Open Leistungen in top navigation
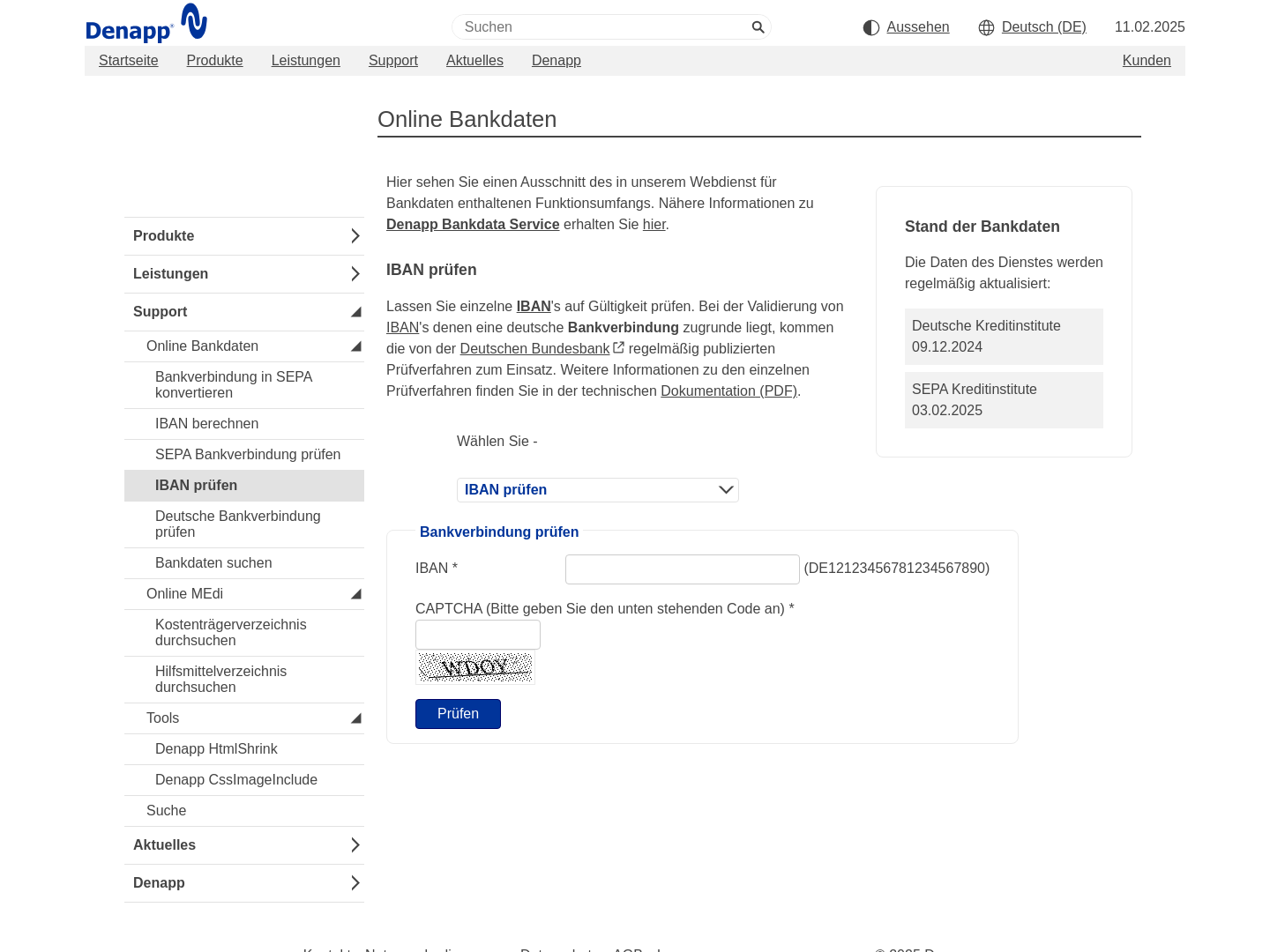The image size is (1270, 952). tap(306, 61)
